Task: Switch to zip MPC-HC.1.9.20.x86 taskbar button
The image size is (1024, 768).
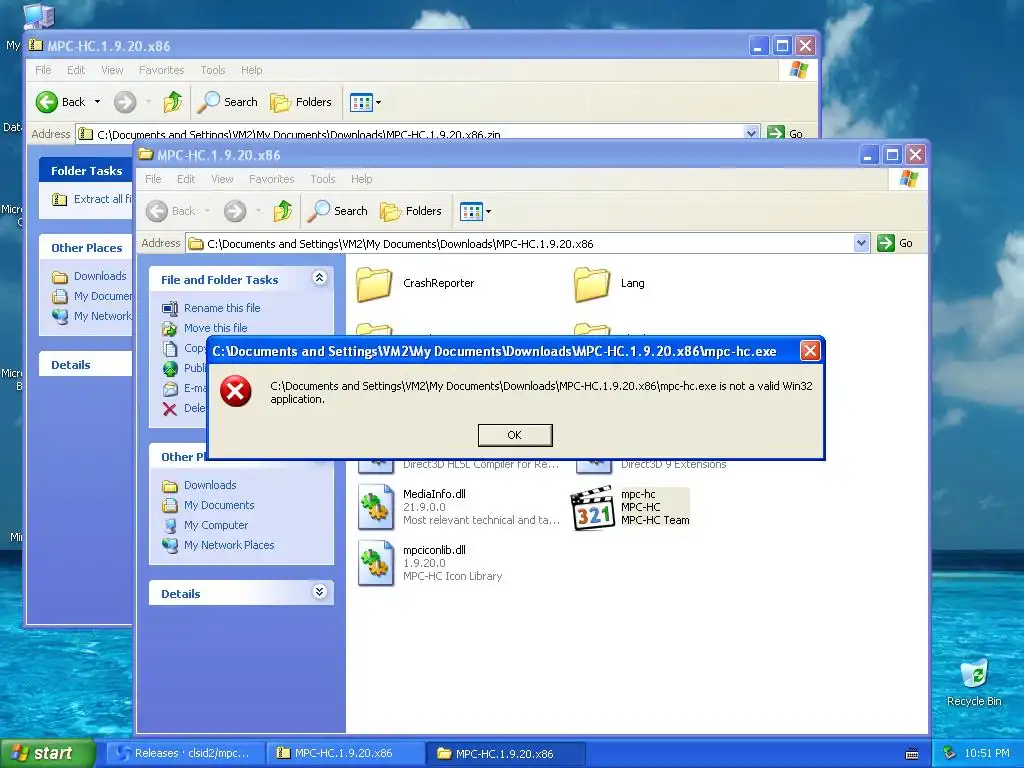Action: click(345, 753)
